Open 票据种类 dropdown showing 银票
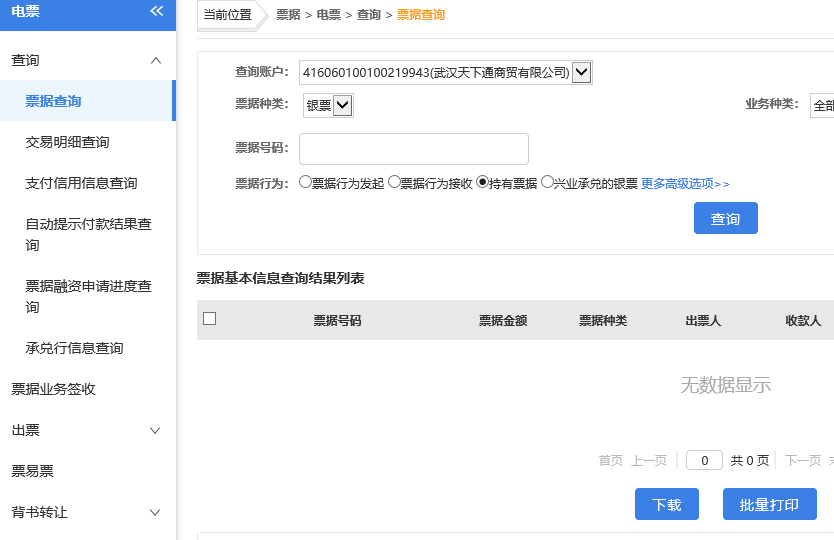The image size is (834, 540). point(328,105)
